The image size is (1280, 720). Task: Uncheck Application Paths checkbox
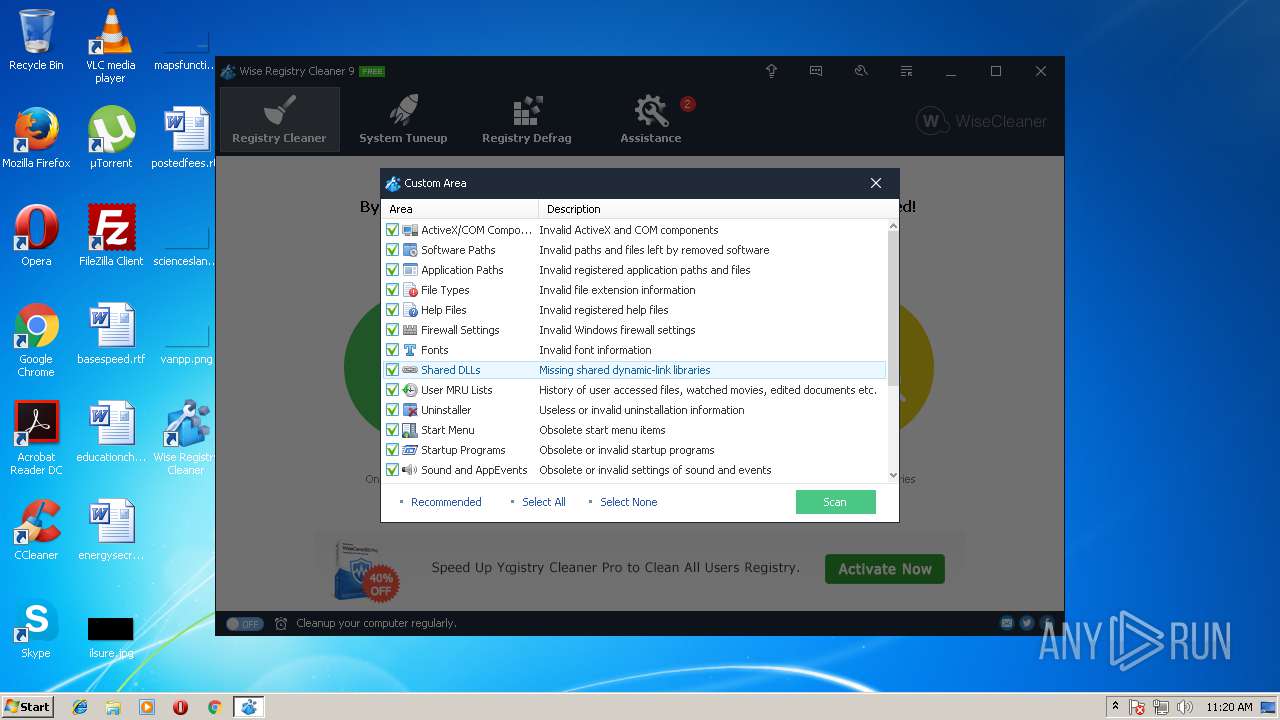392,270
